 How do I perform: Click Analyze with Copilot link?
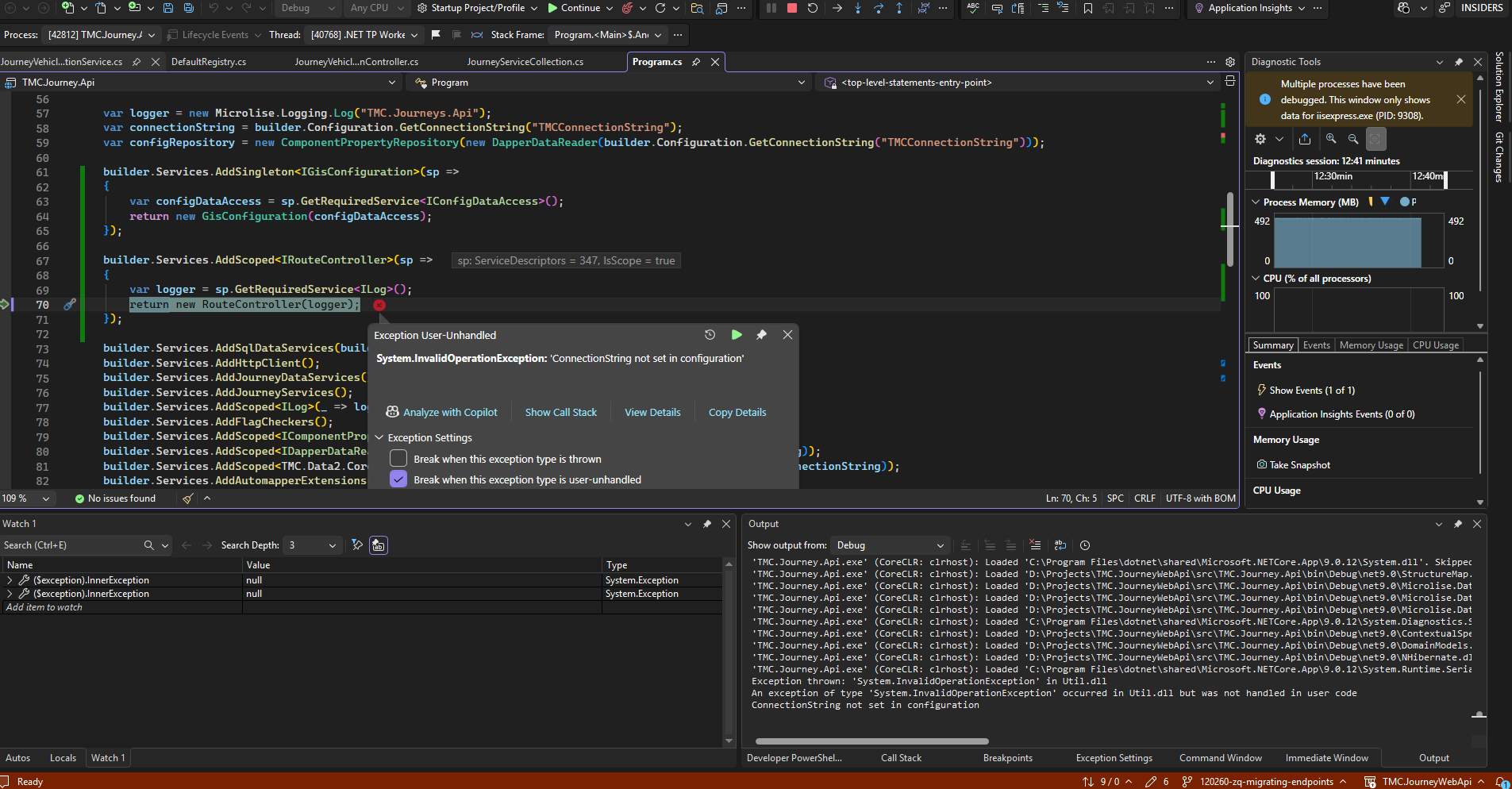click(442, 412)
